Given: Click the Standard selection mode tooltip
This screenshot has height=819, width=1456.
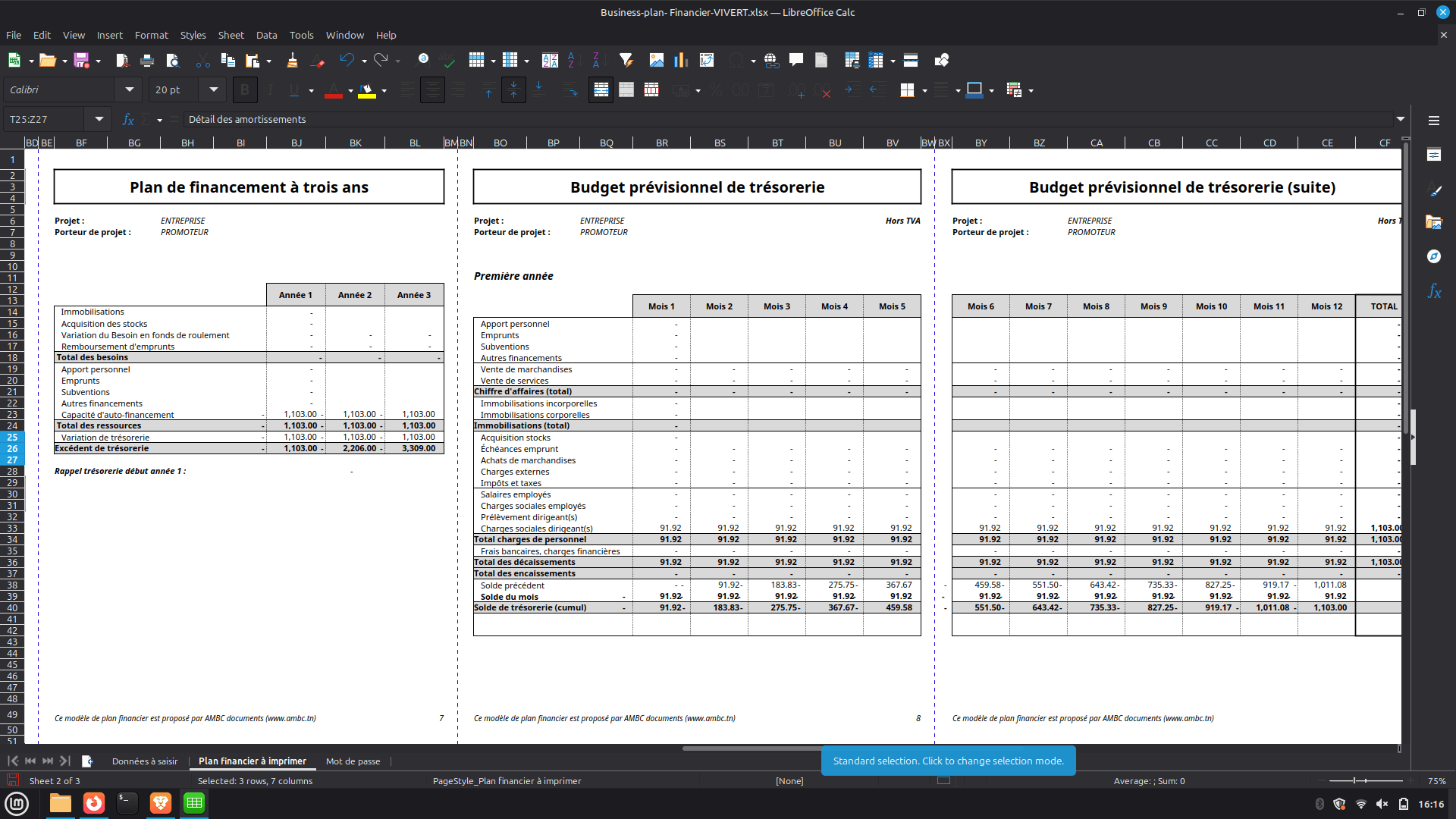Looking at the screenshot, I should [x=948, y=761].
